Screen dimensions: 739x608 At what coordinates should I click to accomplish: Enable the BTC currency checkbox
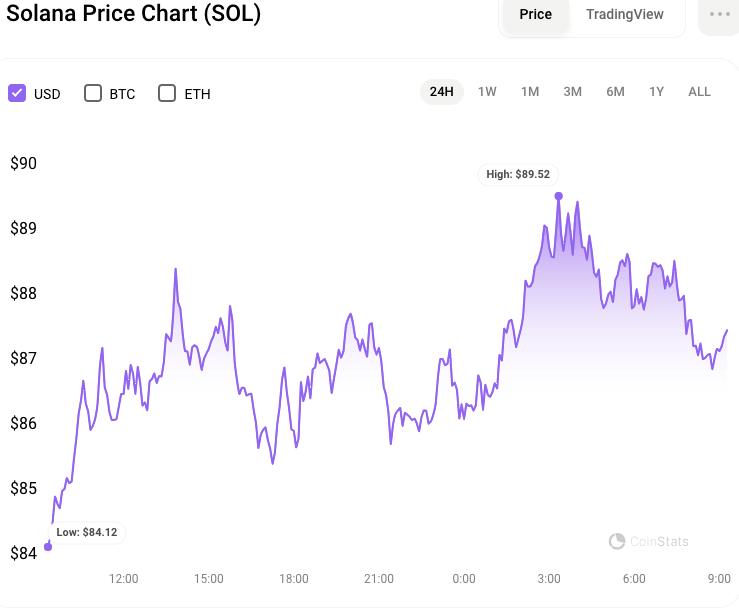click(93, 93)
